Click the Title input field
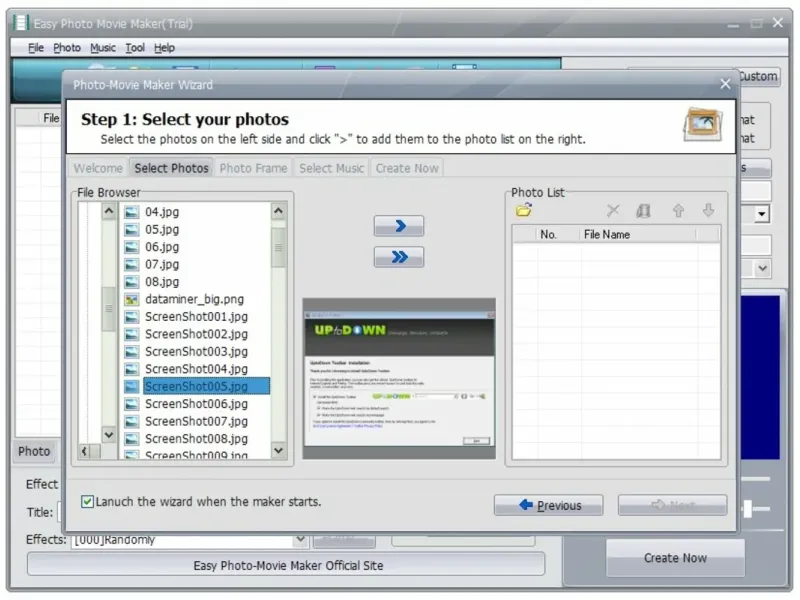The height and width of the screenshot is (600, 800). click(60, 512)
